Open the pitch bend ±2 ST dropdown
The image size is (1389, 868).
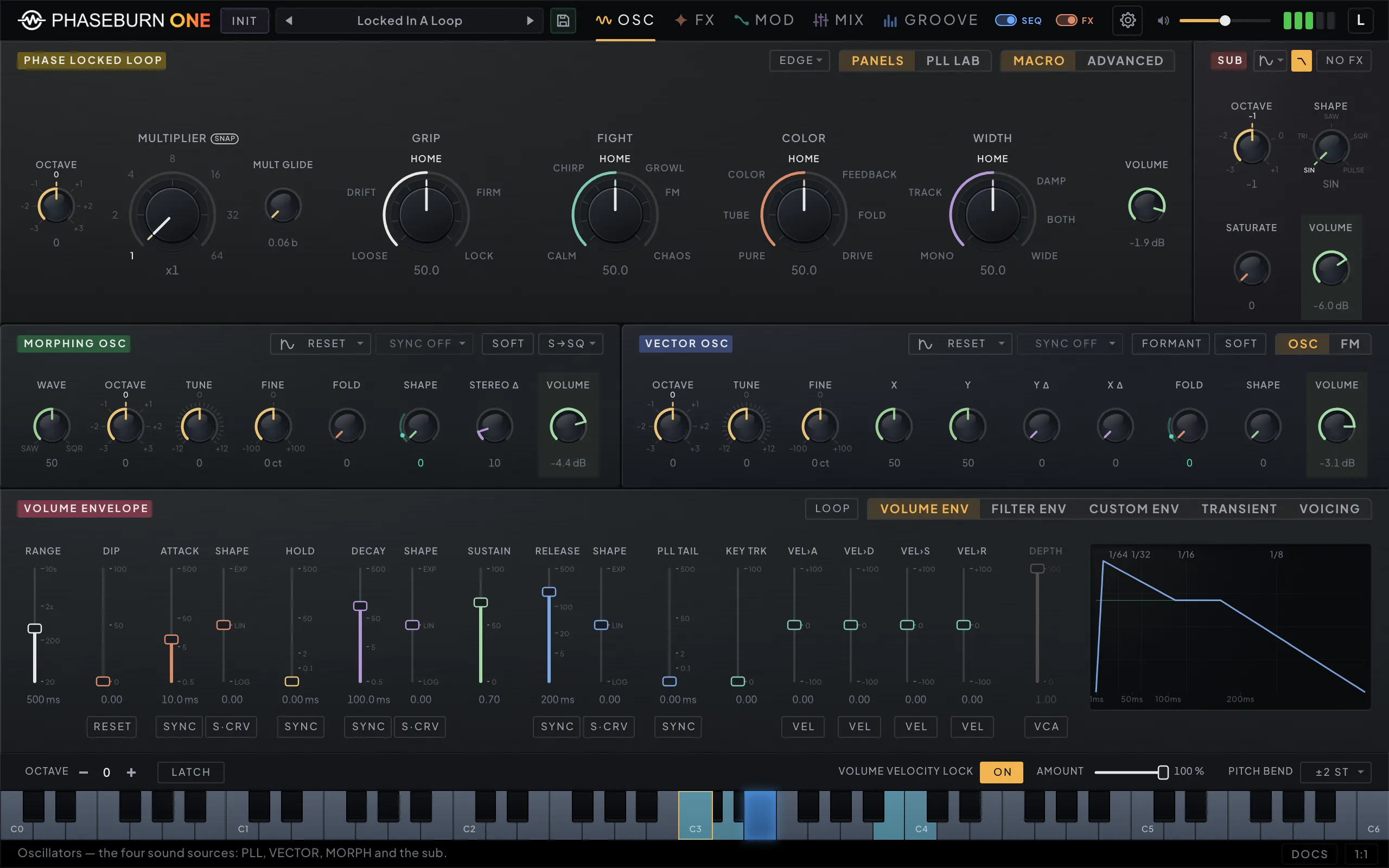pyautogui.click(x=1336, y=771)
